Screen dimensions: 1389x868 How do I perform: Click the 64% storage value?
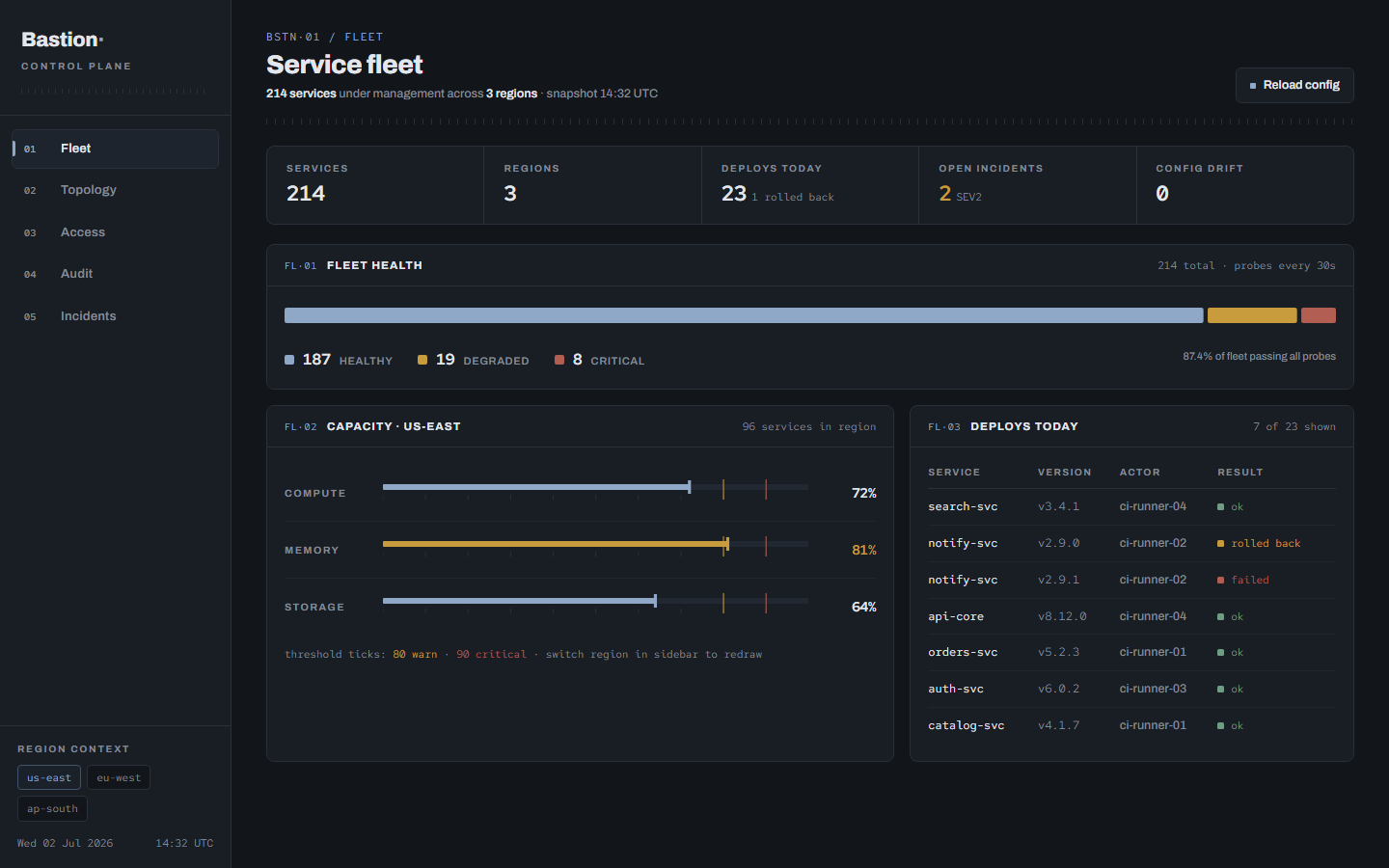(864, 607)
